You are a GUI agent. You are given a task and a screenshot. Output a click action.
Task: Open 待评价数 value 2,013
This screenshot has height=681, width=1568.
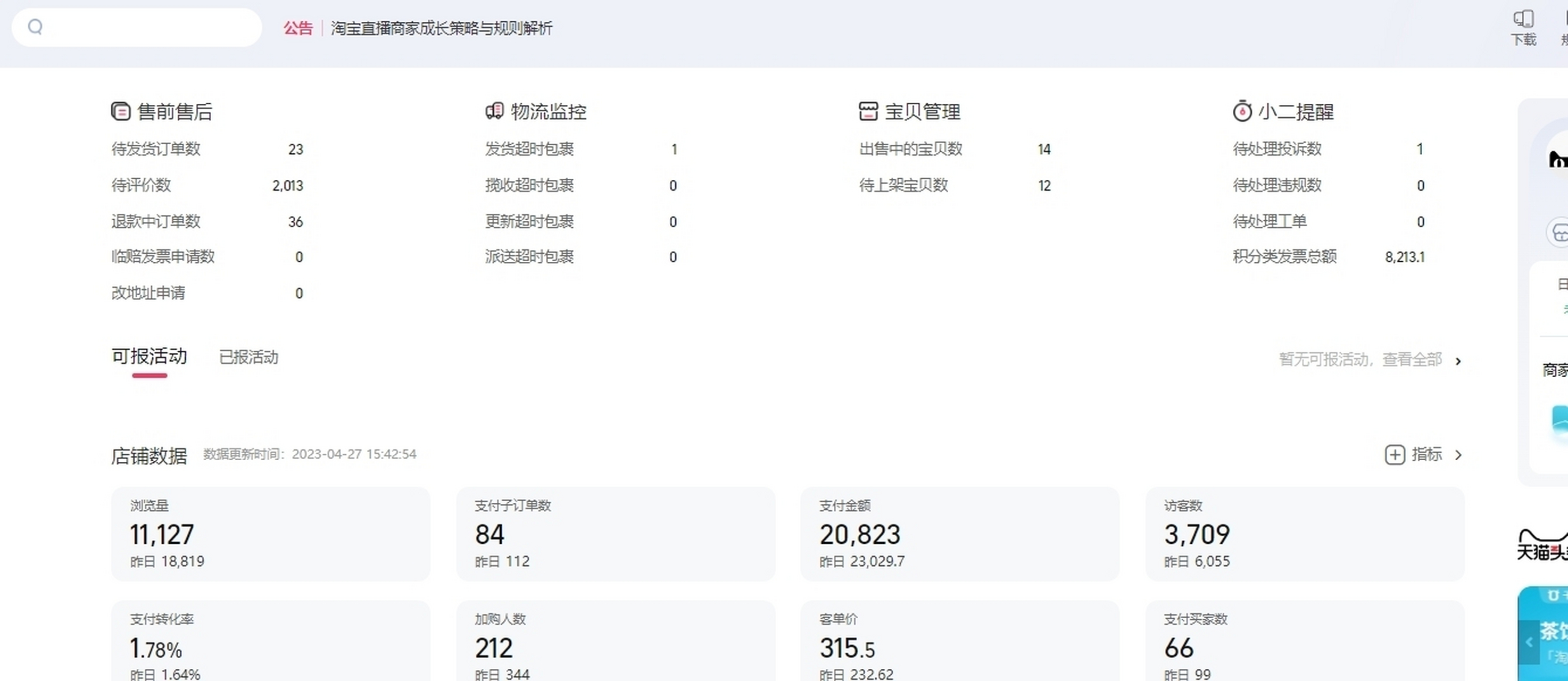[287, 186]
